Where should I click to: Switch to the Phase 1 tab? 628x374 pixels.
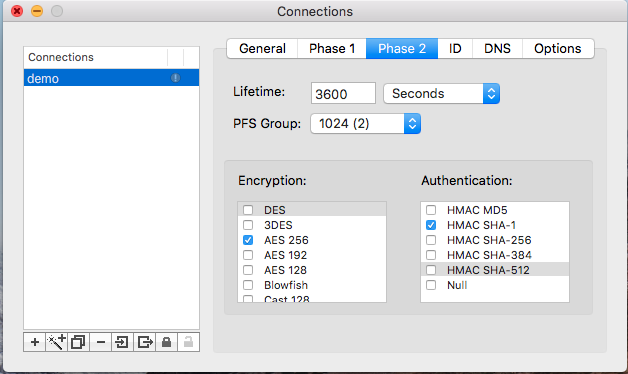point(332,48)
